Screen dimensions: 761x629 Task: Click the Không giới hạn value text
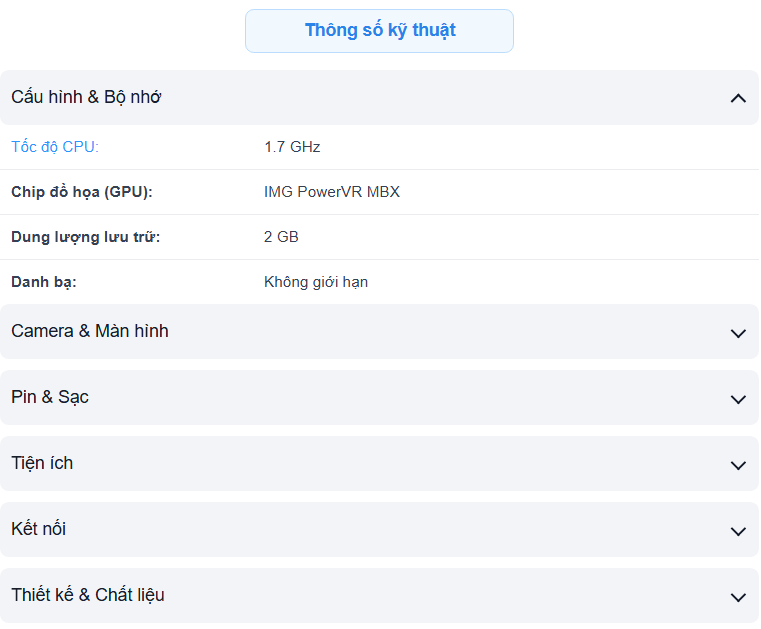pyautogui.click(x=316, y=282)
